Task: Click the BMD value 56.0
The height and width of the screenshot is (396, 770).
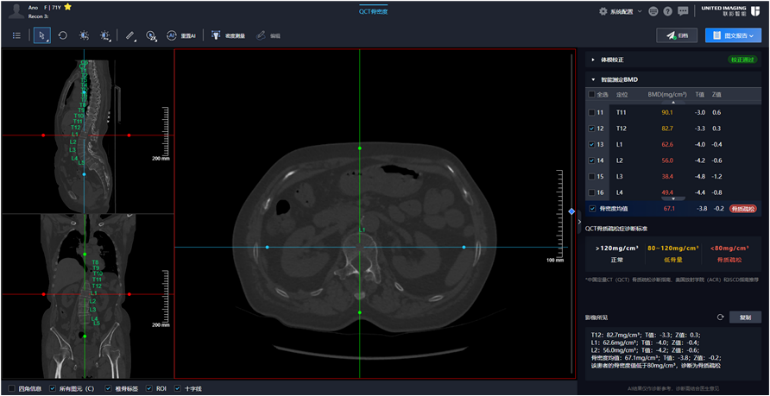Action: (667, 161)
